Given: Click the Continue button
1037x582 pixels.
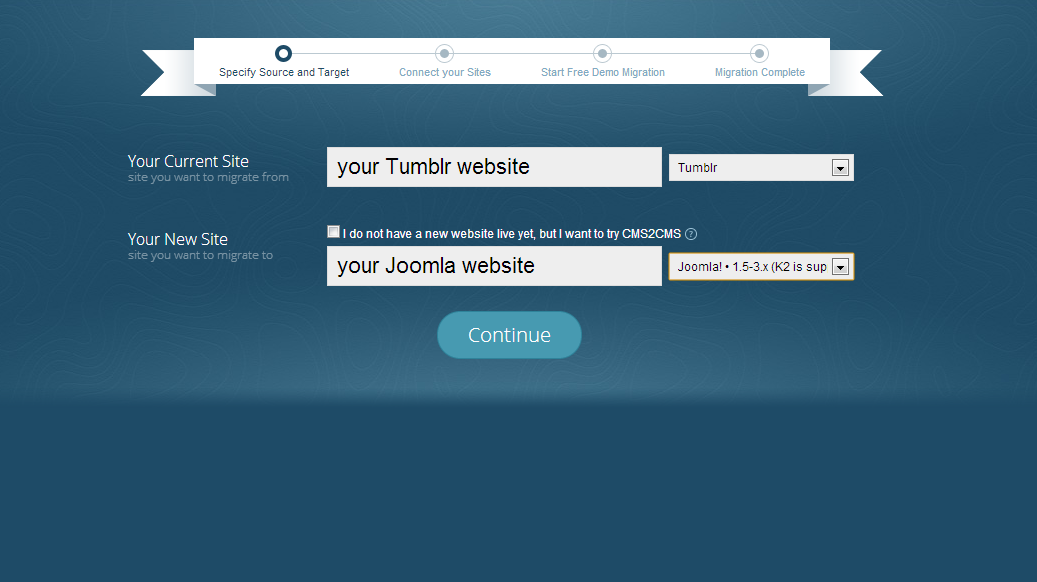Looking at the screenshot, I should coord(509,335).
